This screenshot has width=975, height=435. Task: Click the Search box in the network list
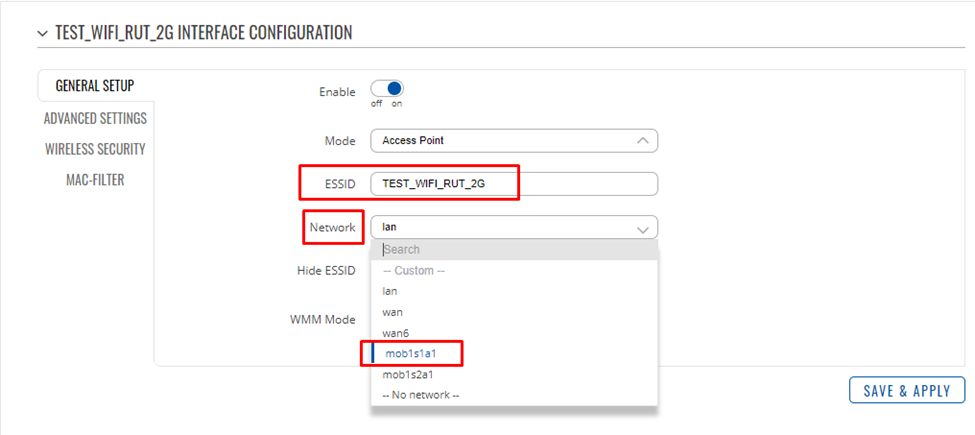tap(514, 250)
